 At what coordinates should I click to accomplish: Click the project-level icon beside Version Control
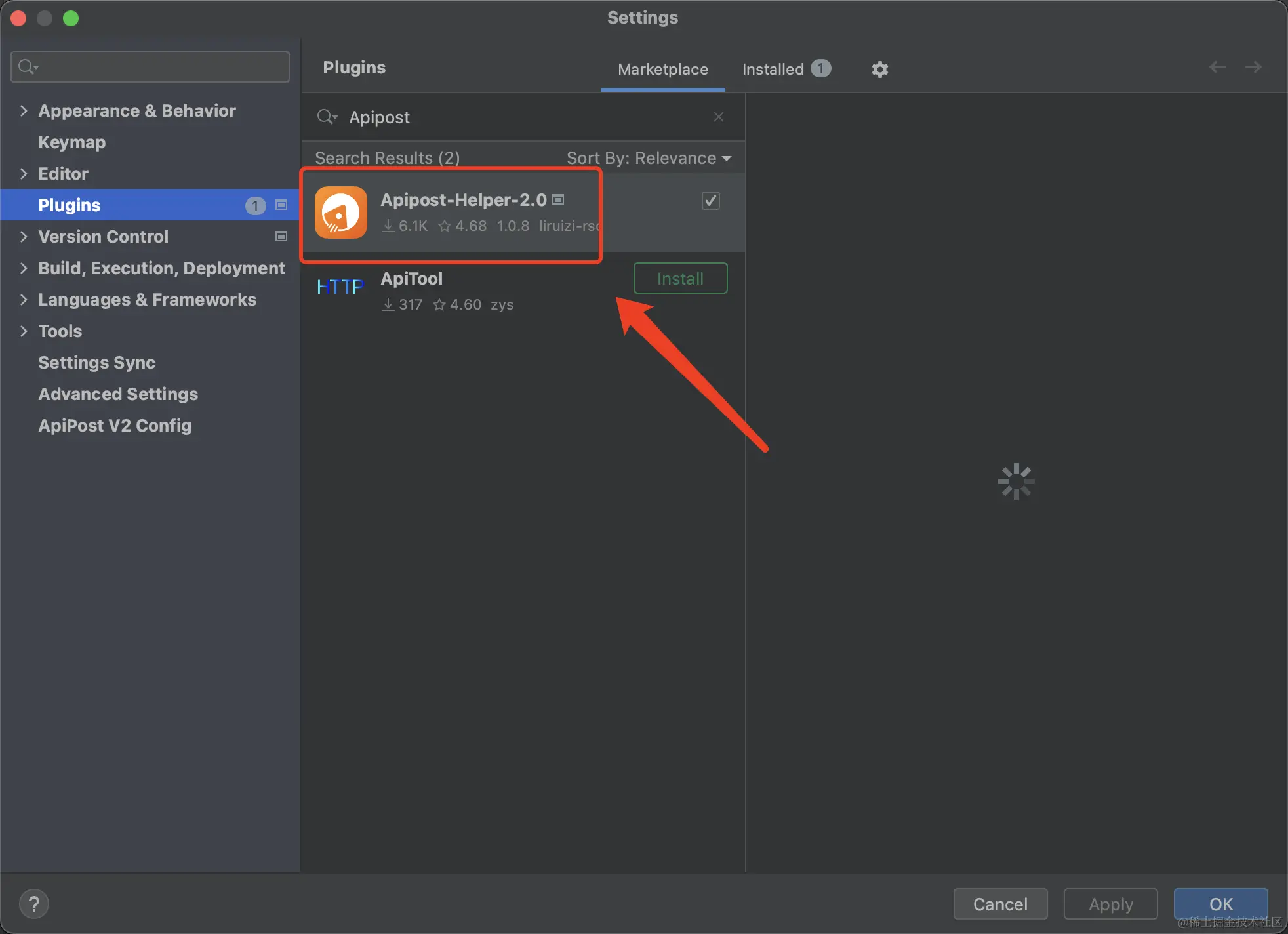[281, 237]
